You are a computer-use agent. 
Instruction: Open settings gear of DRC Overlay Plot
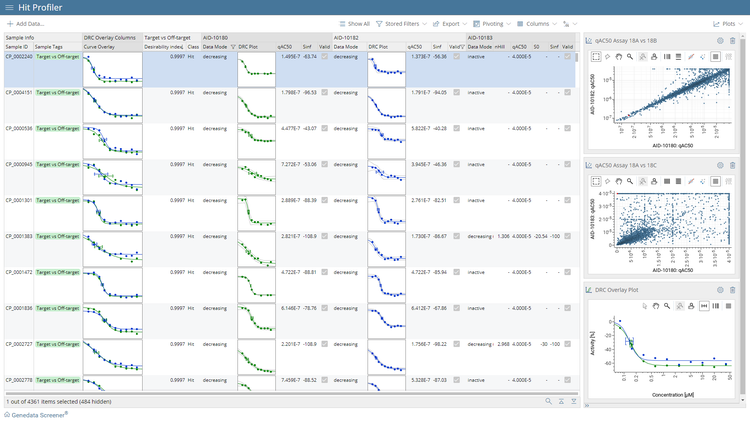pyautogui.click(x=720, y=290)
